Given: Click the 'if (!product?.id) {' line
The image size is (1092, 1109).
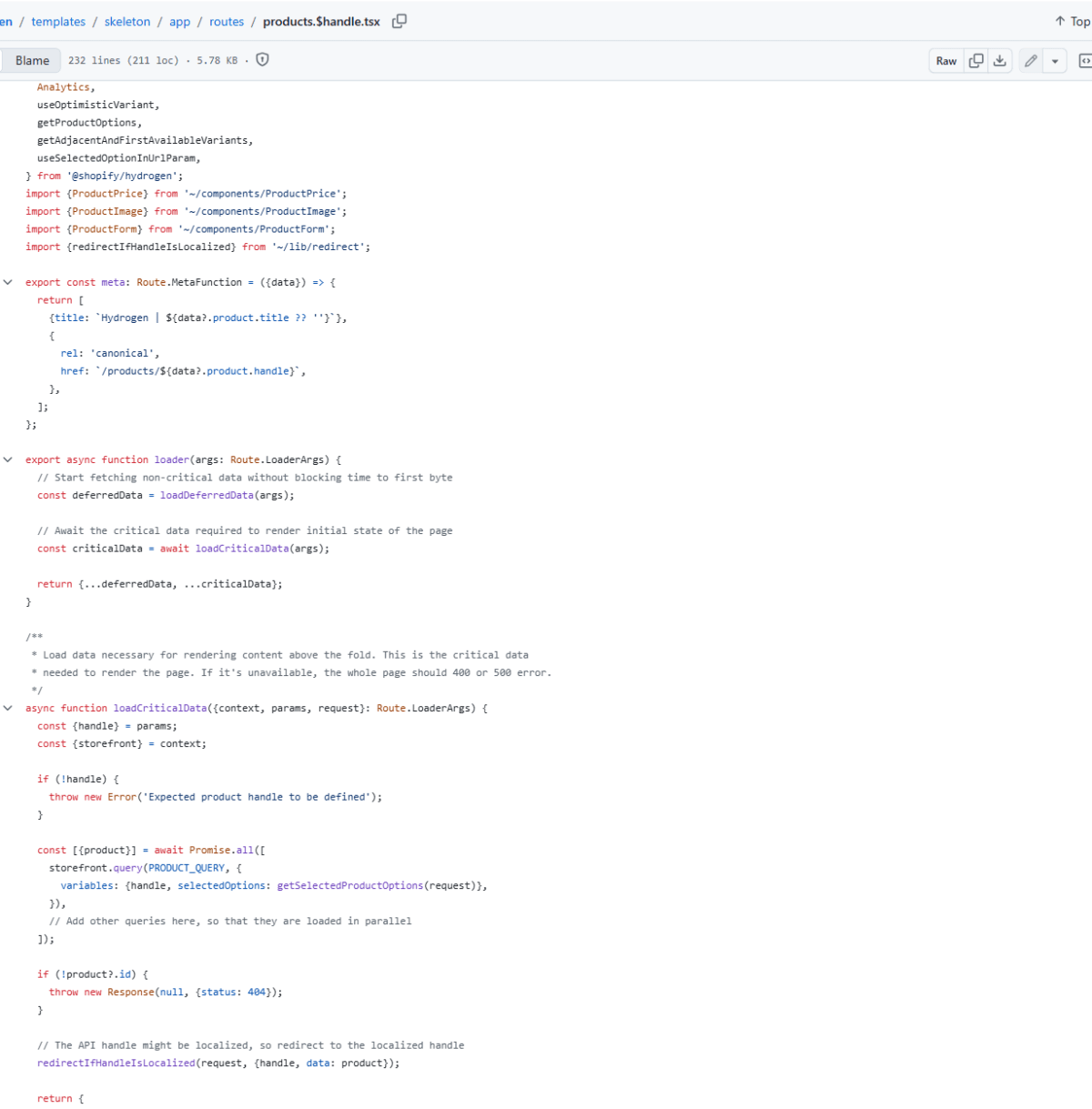Looking at the screenshot, I should coord(93,974).
